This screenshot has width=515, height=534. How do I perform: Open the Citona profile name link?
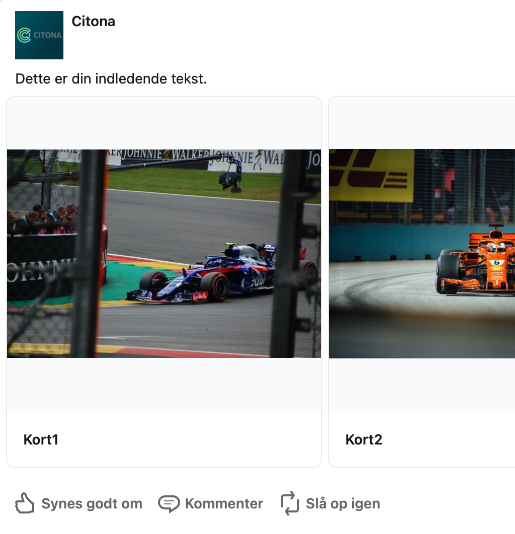(x=93, y=21)
